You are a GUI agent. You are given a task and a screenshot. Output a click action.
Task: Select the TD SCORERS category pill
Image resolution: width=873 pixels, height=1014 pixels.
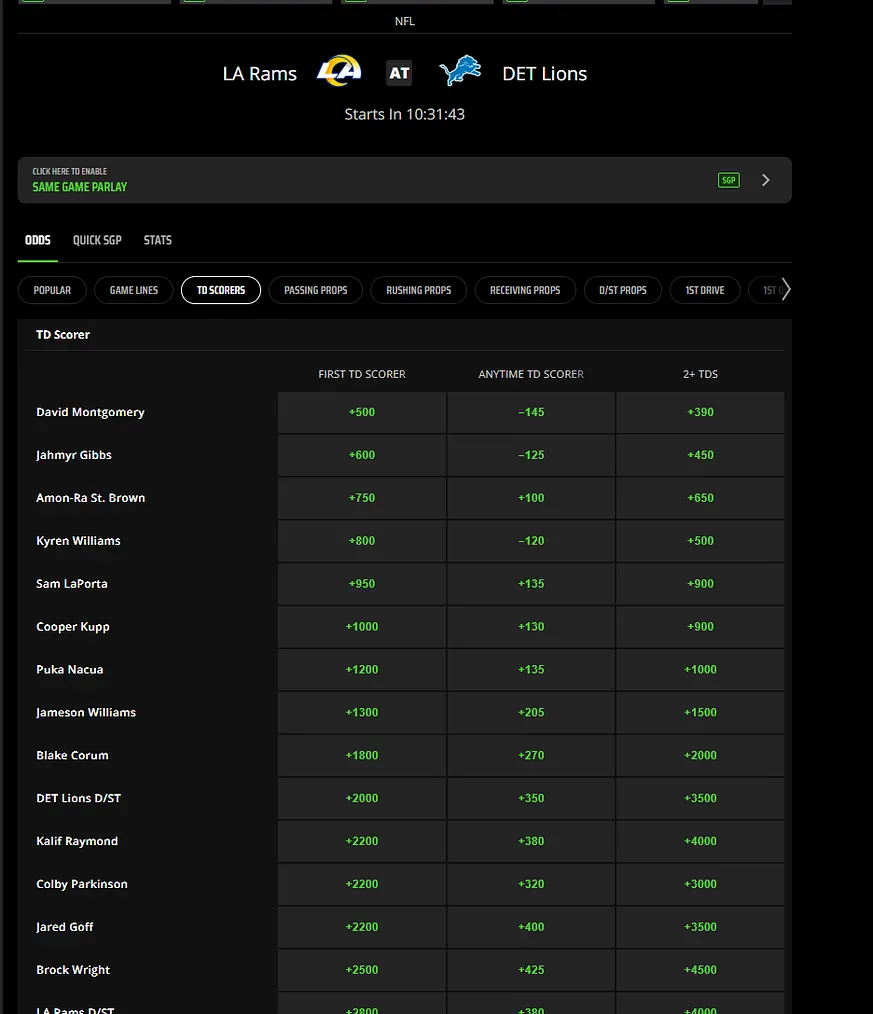221,290
